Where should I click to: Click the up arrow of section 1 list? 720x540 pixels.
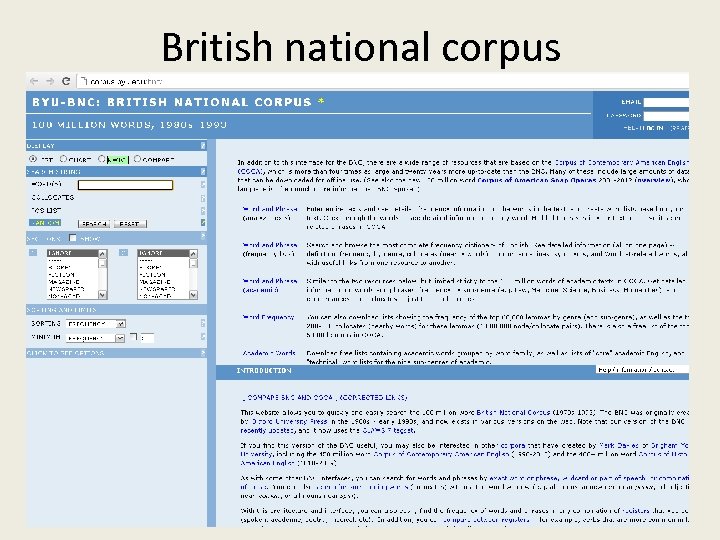point(102,254)
